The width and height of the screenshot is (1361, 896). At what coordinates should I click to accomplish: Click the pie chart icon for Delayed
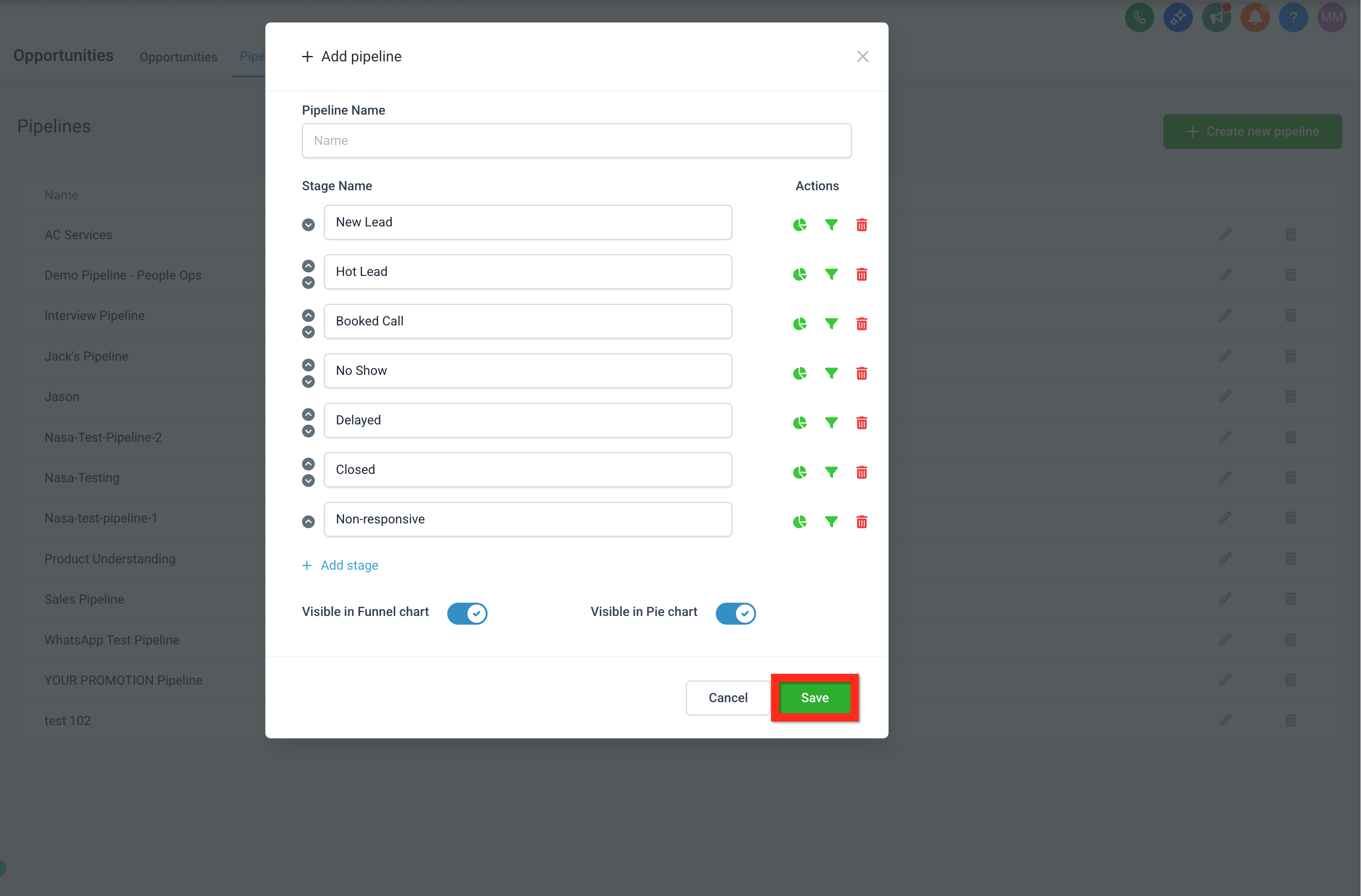pyautogui.click(x=800, y=423)
